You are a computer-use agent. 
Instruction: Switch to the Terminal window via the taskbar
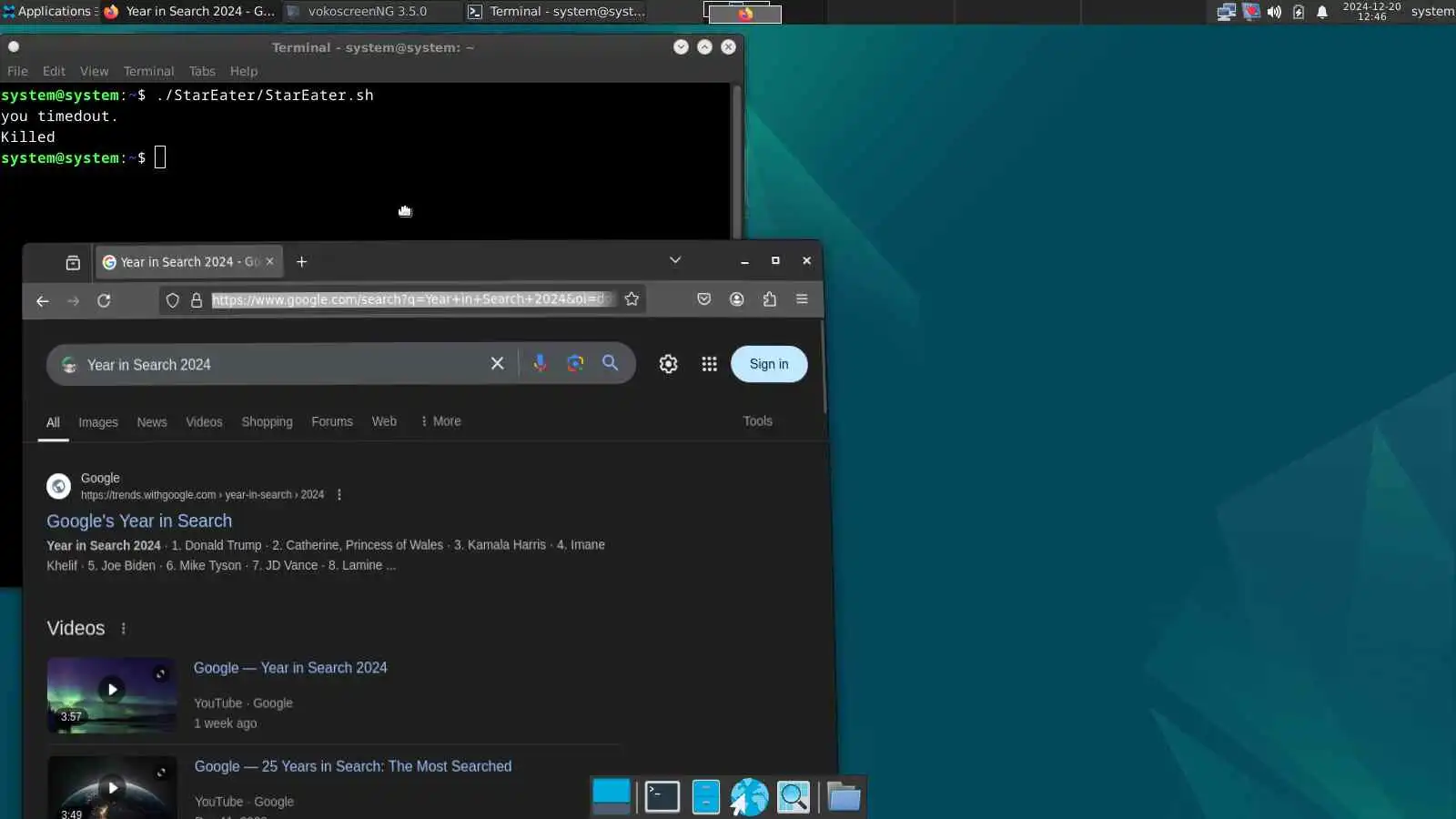pyautogui.click(x=557, y=12)
